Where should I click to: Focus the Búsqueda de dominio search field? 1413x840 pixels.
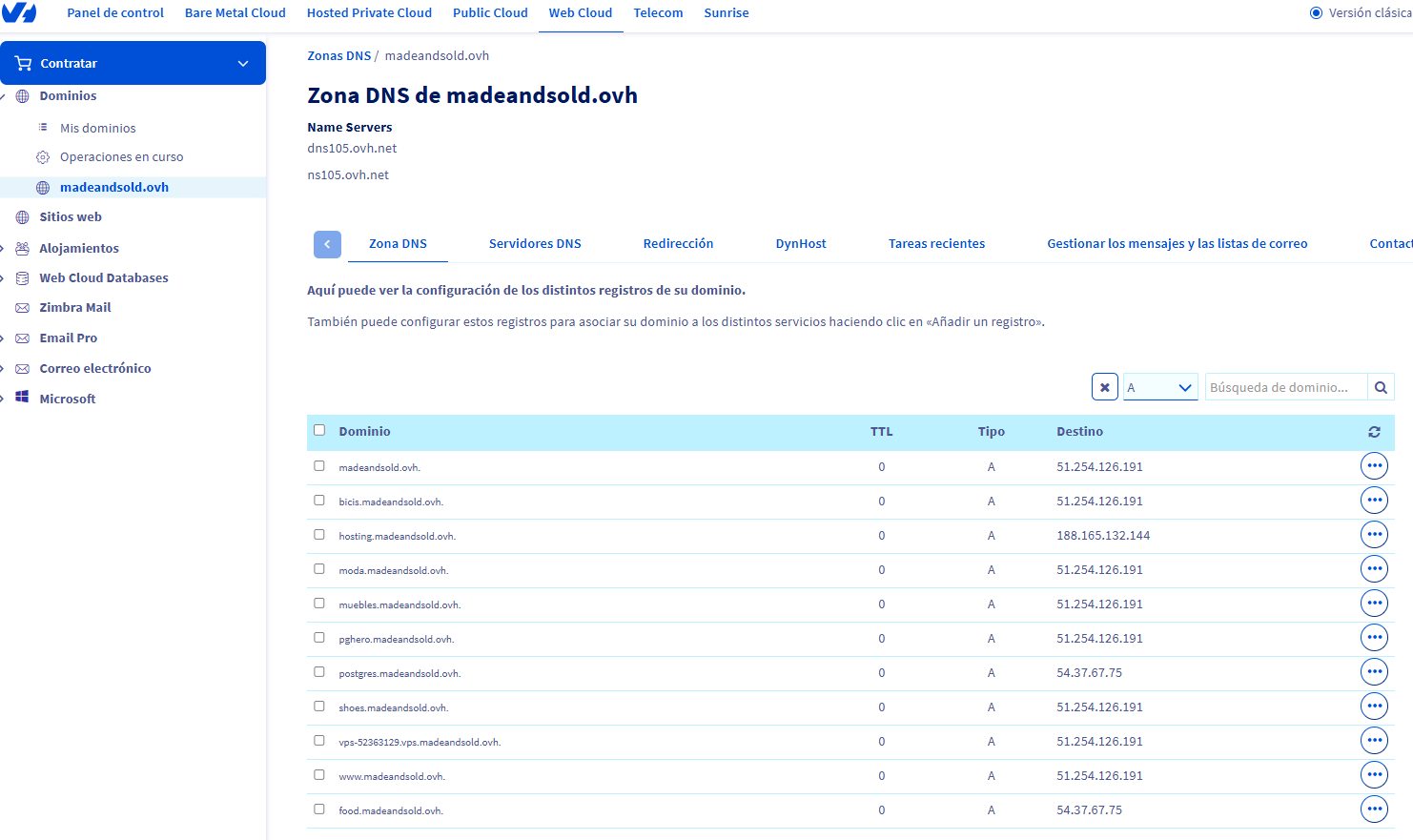coord(1285,387)
